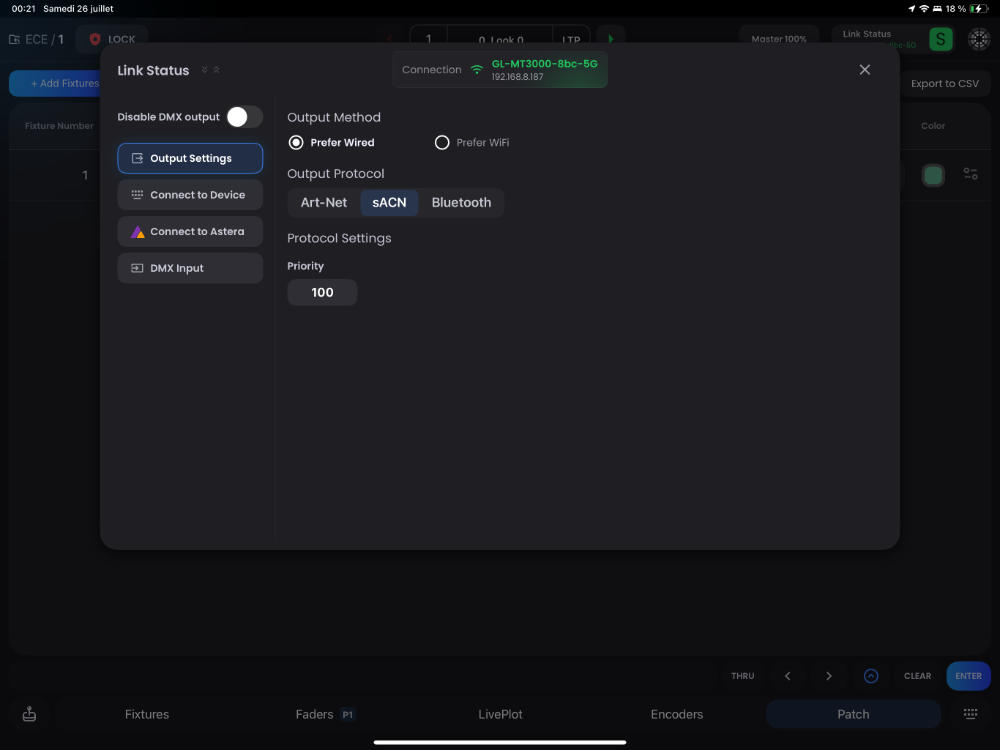
Task: Select the sACN output protocol
Action: [389, 203]
